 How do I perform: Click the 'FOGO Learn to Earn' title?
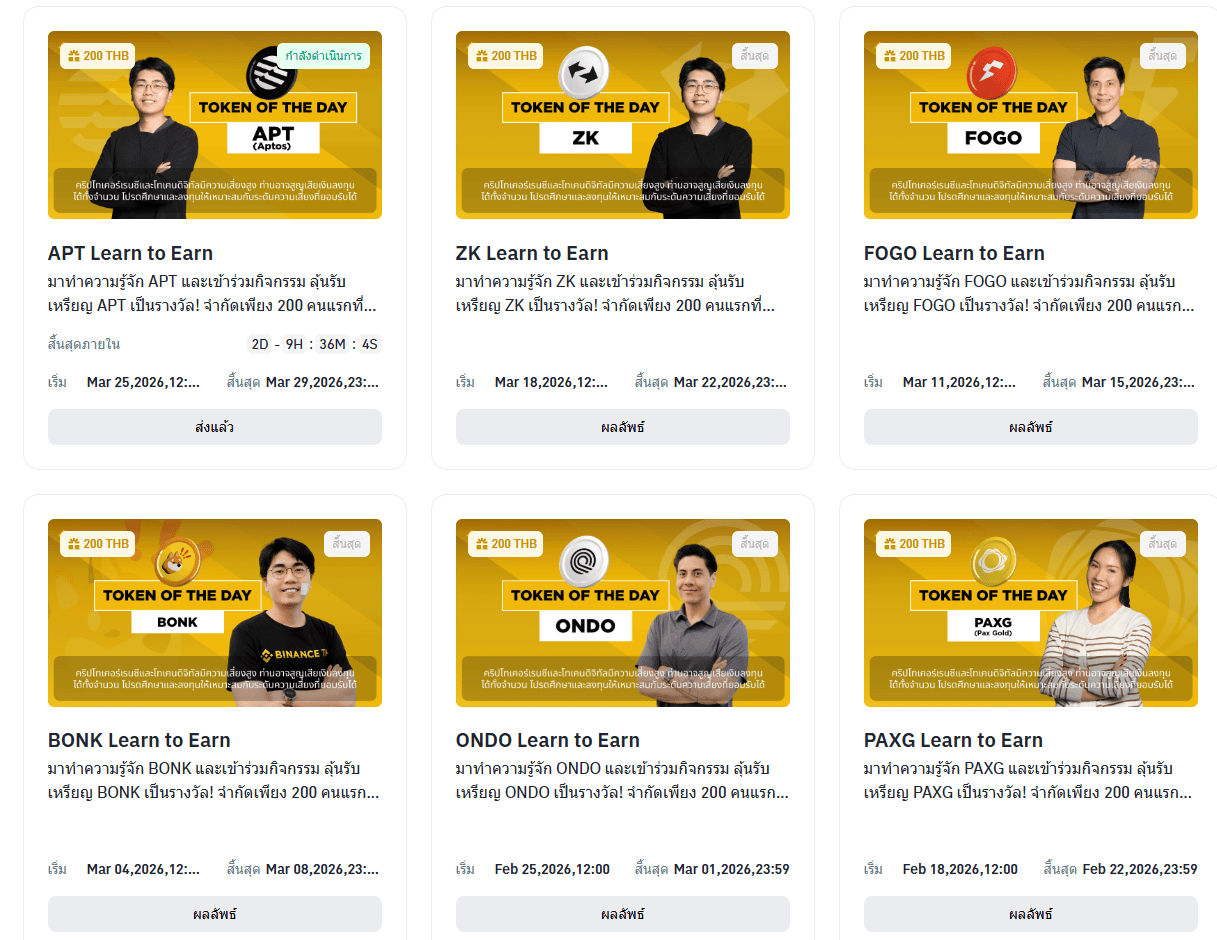tap(954, 253)
